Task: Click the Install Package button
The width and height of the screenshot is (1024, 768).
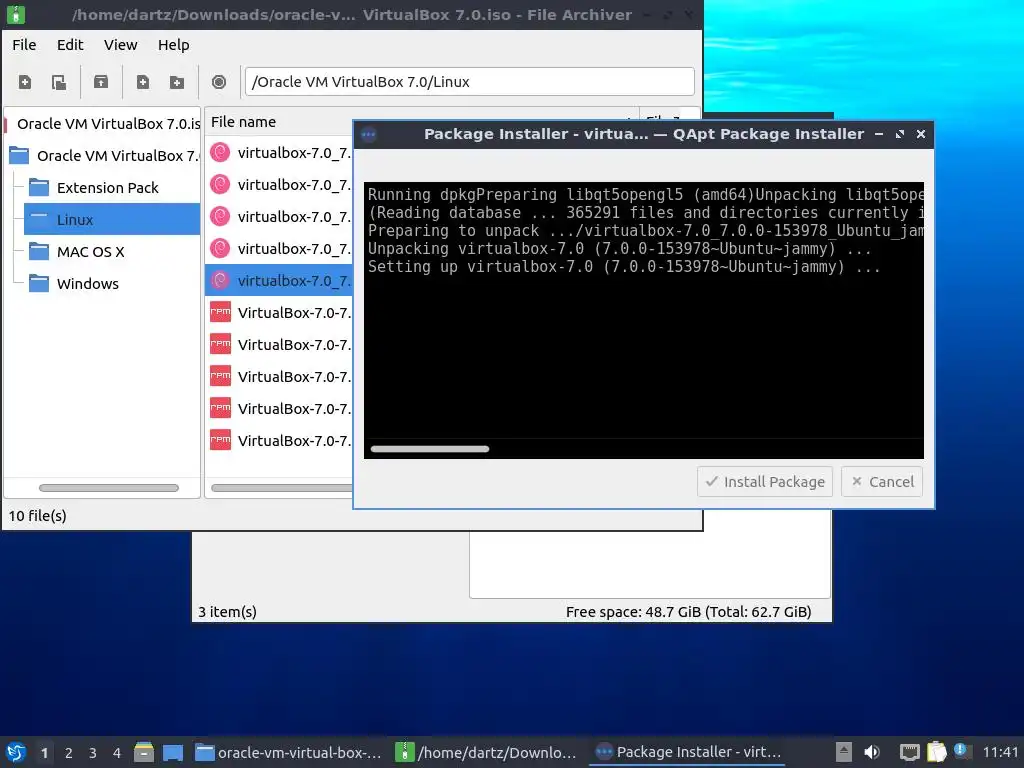Action: 765,482
